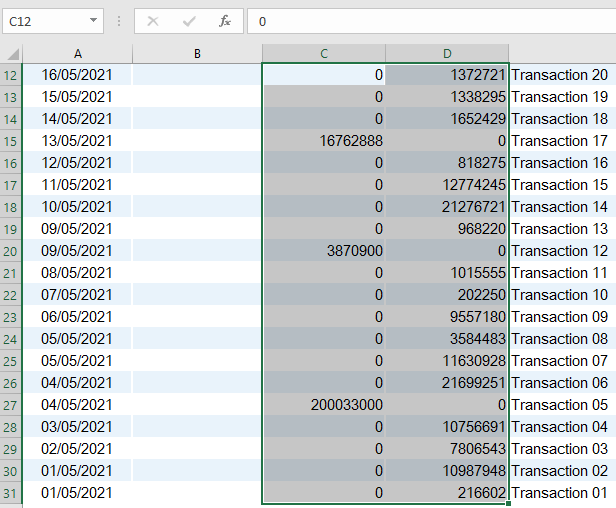
Task: Select row 31 header
Action: [12, 493]
